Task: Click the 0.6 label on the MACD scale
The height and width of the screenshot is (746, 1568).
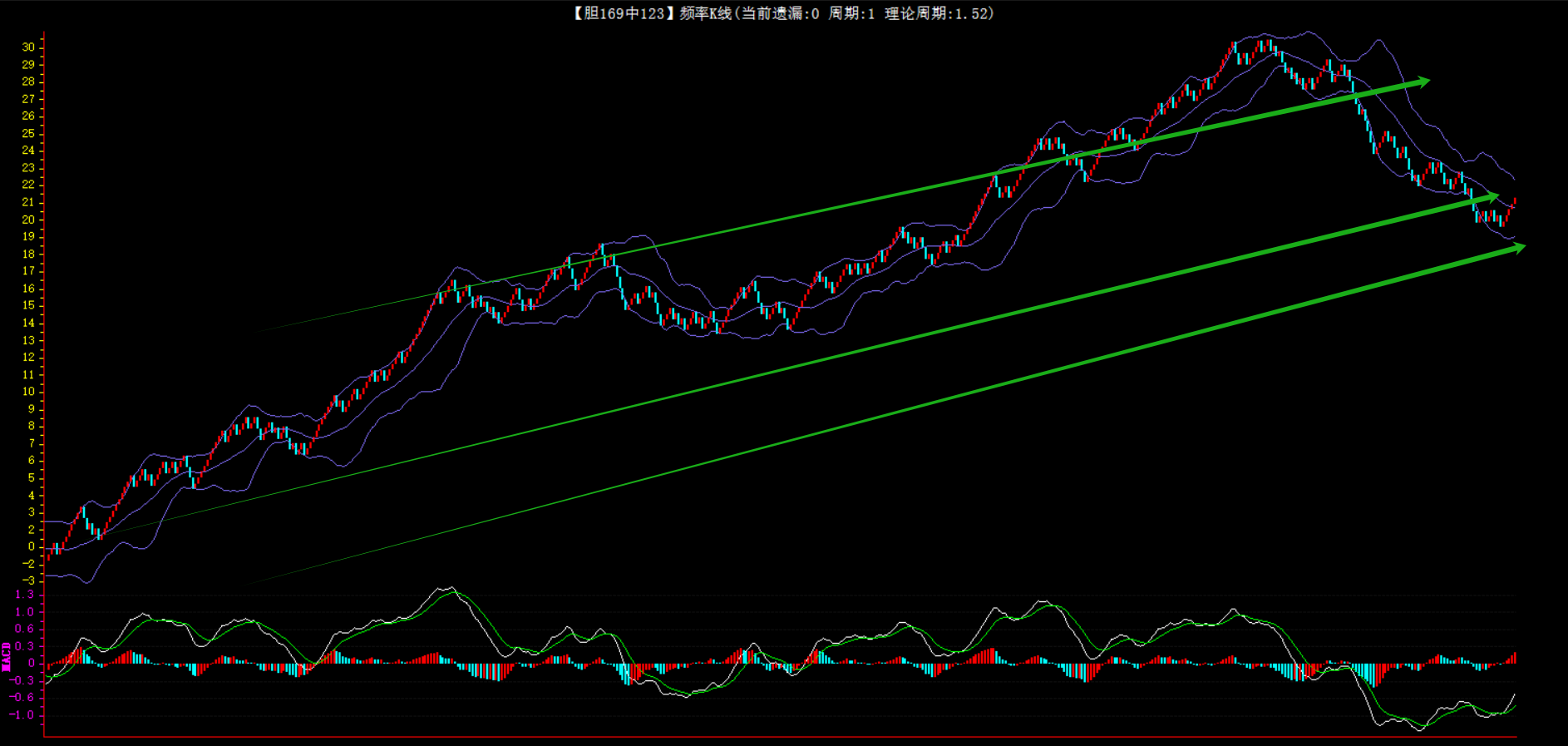Action: (24, 630)
